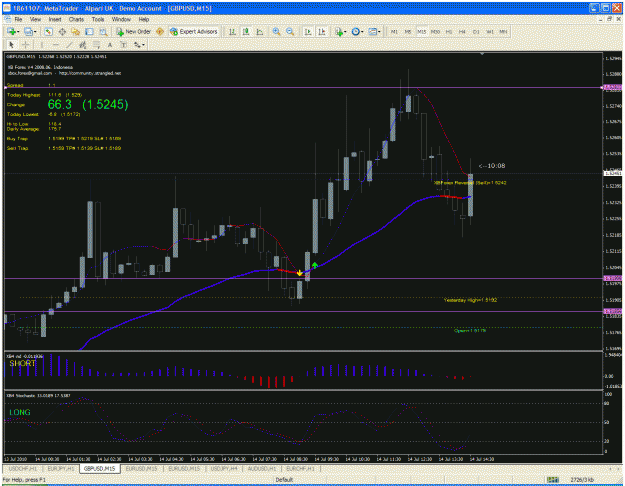Image resolution: width=625 pixels, height=486 pixels.
Task: Select the H1 timeframe
Action: pyautogui.click(x=449, y=31)
